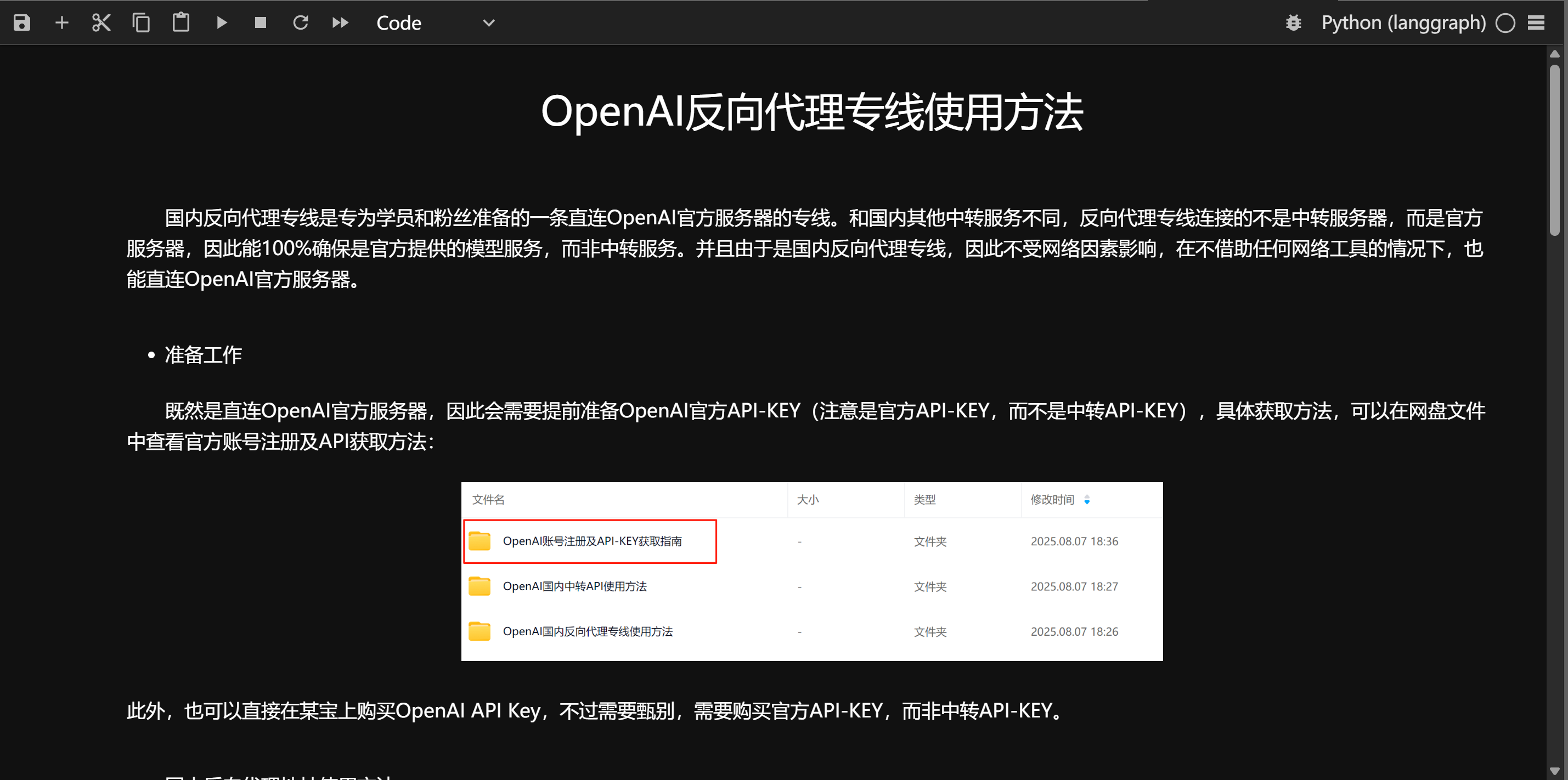Click the 修改时间 sort column header
1568x780 pixels.
pos(1052,500)
